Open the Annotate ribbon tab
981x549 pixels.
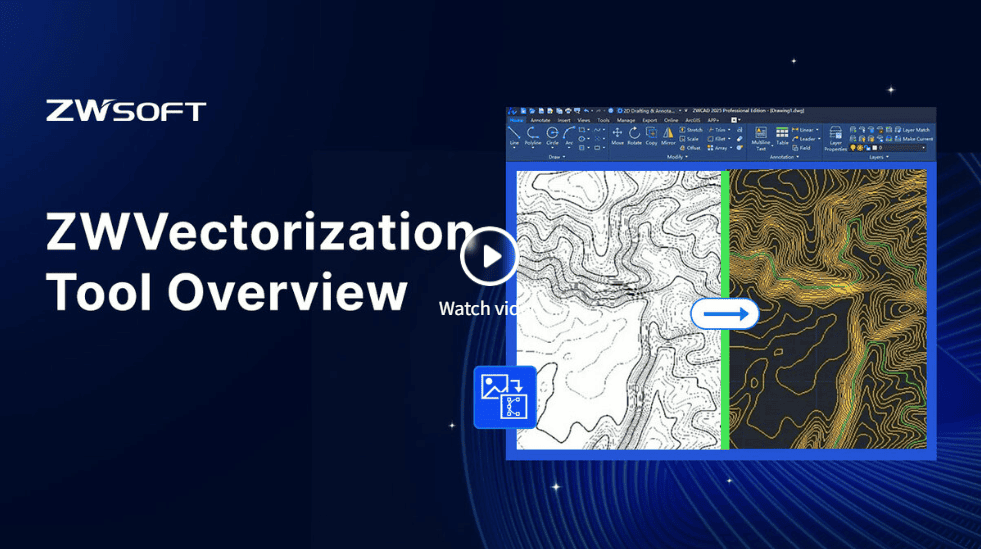(541, 120)
